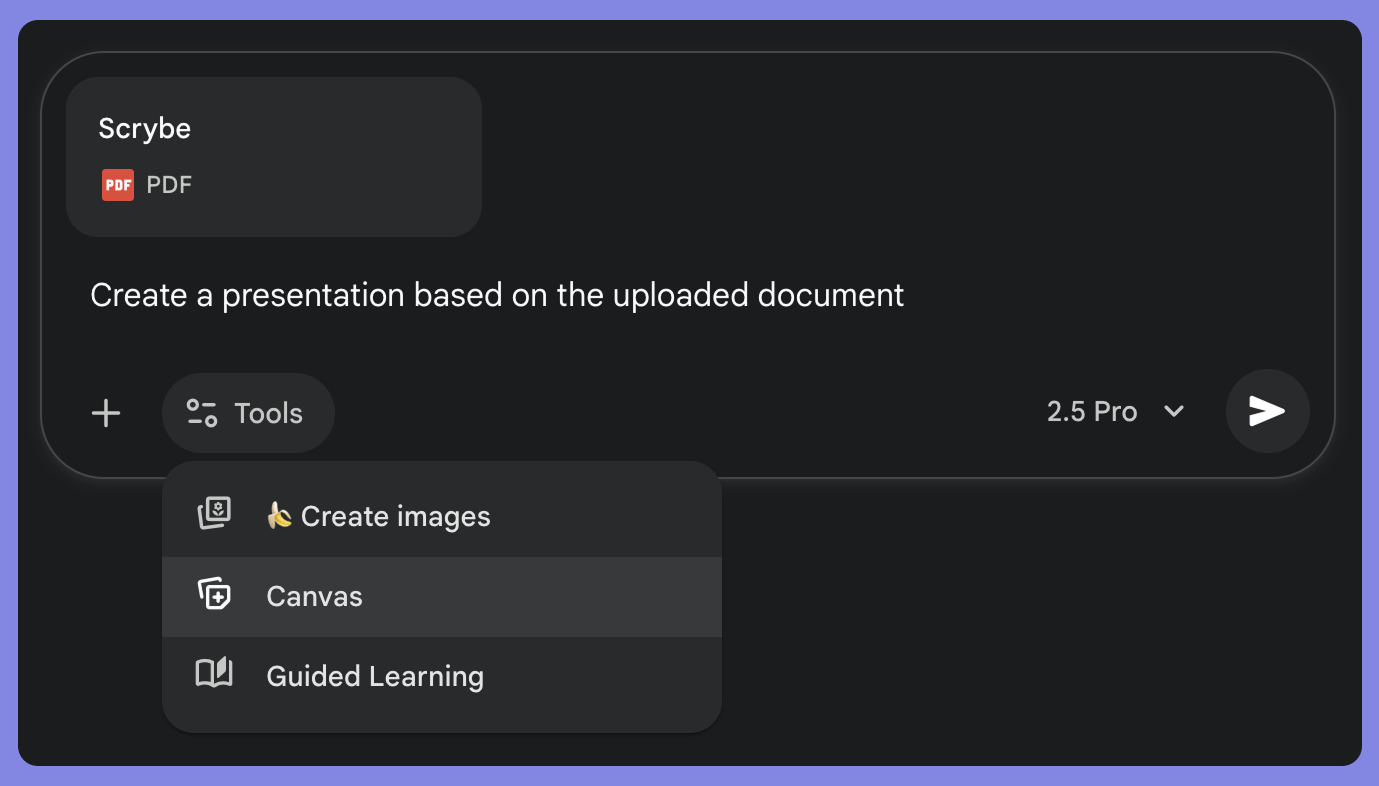The image size is (1379, 786).
Task: Click the 'Scrybe' file name text
Action: pos(145,129)
